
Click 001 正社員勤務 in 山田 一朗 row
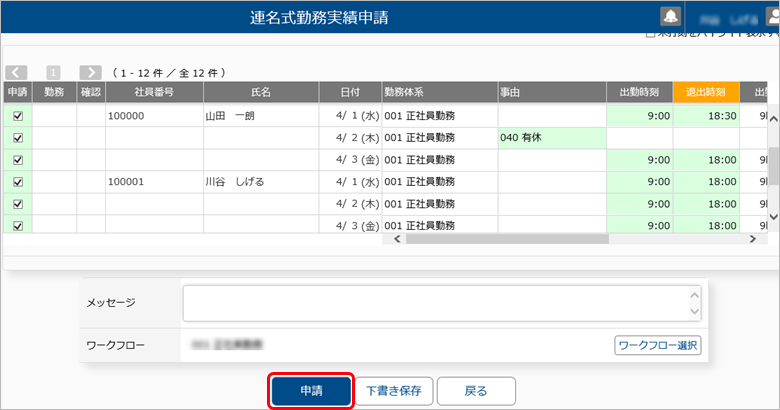click(x=419, y=116)
